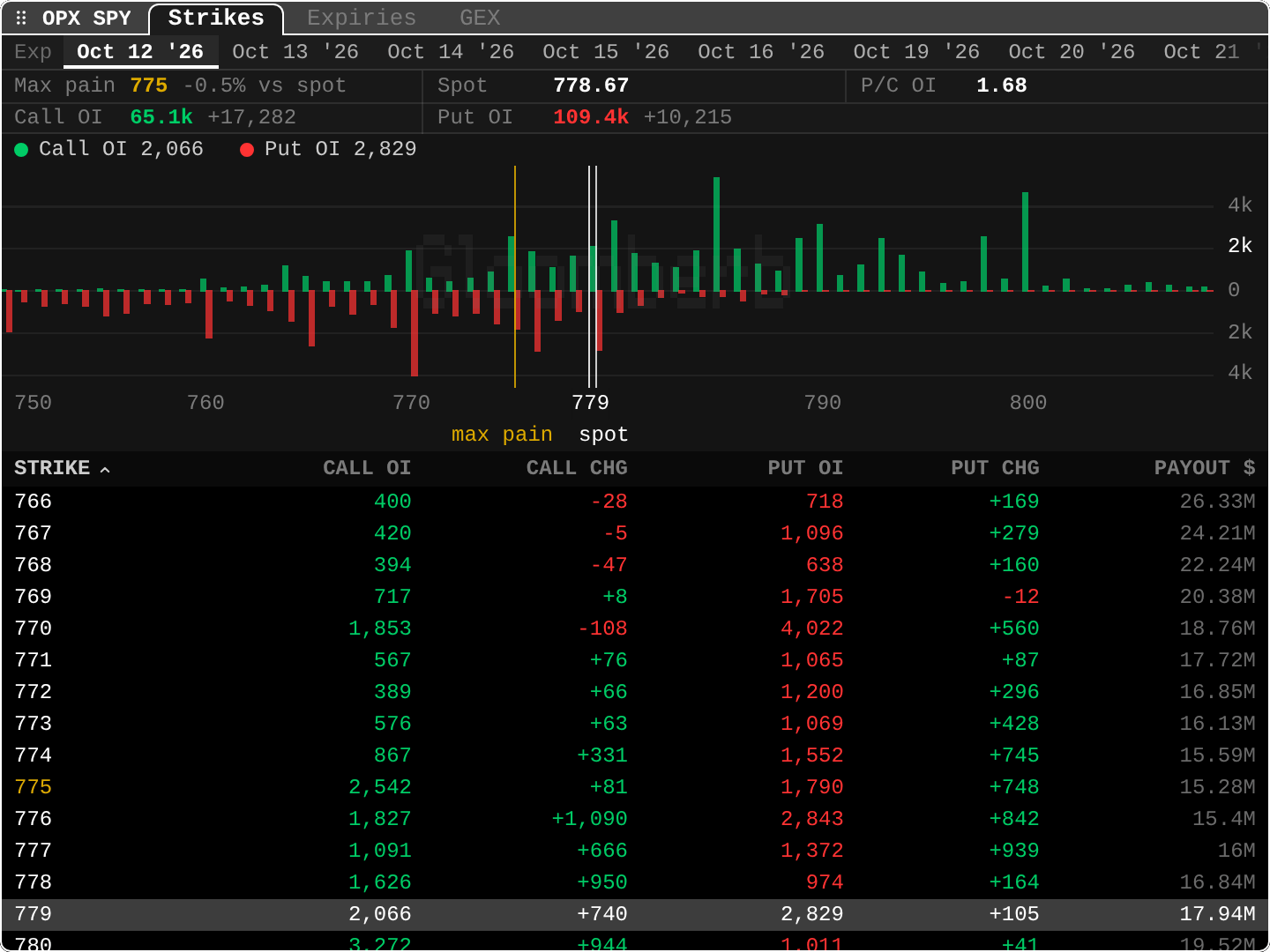This screenshot has width=1270, height=952.
Task: Sort by the PAYOUT $ column header
Action: 1205,468
